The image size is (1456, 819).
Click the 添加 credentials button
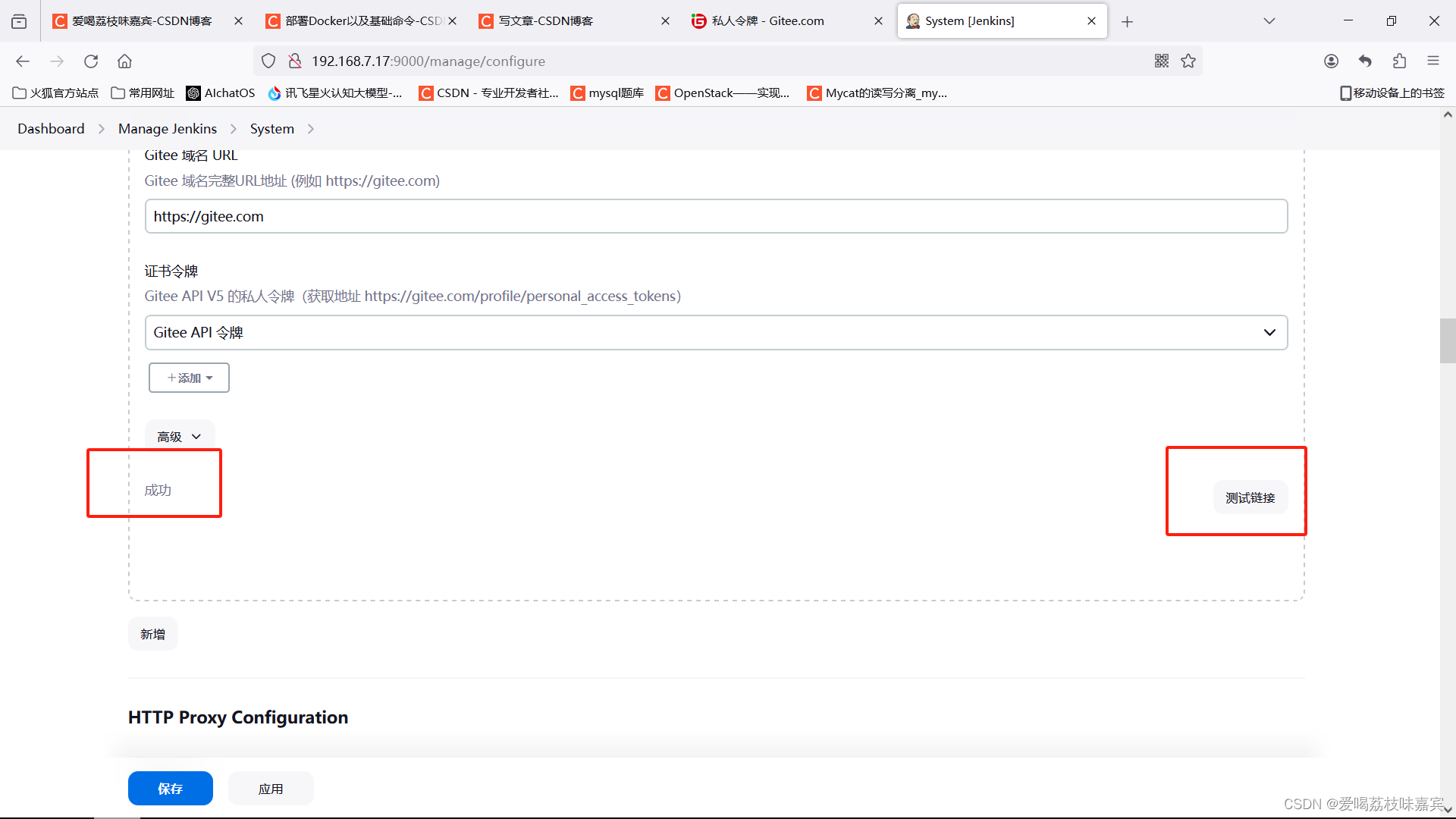click(x=189, y=378)
